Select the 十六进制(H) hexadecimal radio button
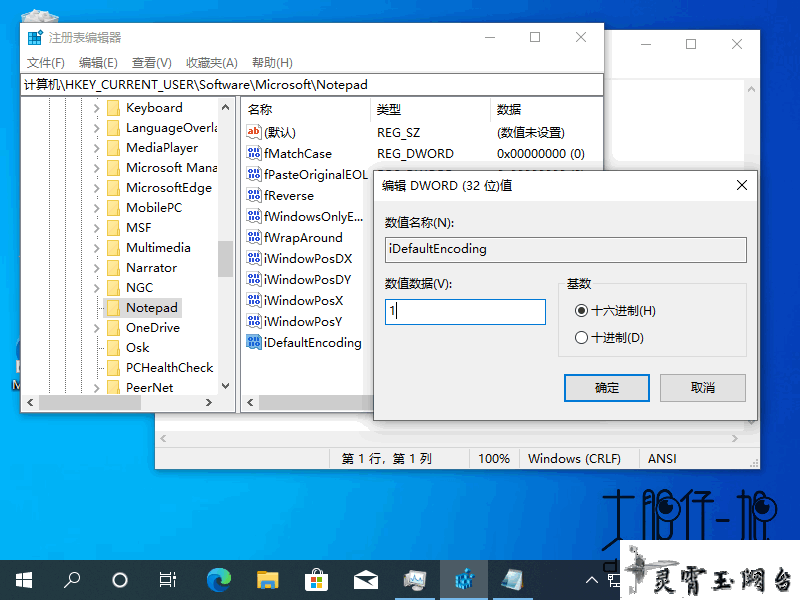The width and height of the screenshot is (800, 600). [x=582, y=311]
